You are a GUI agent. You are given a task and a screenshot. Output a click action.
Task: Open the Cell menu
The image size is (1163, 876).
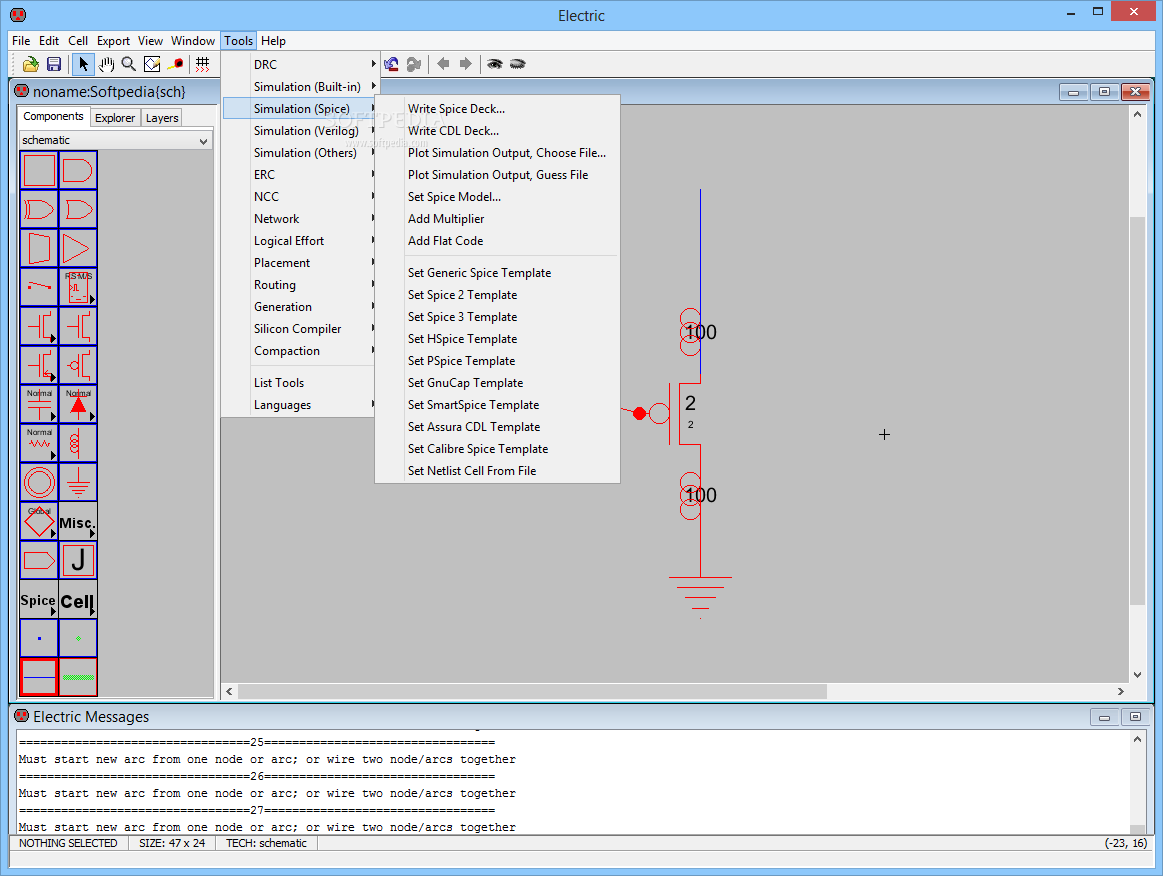click(x=78, y=41)
